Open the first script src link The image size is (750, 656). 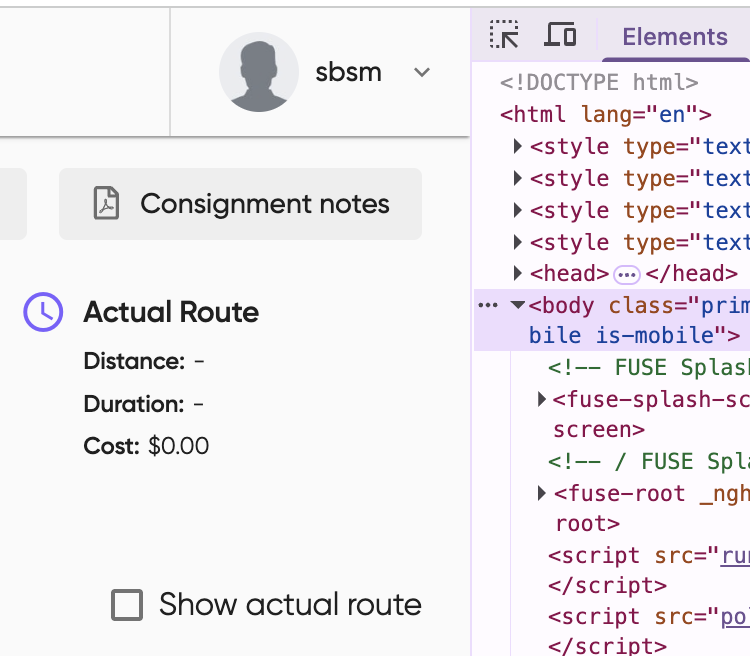pyautogui.click(x=735, y=556)
